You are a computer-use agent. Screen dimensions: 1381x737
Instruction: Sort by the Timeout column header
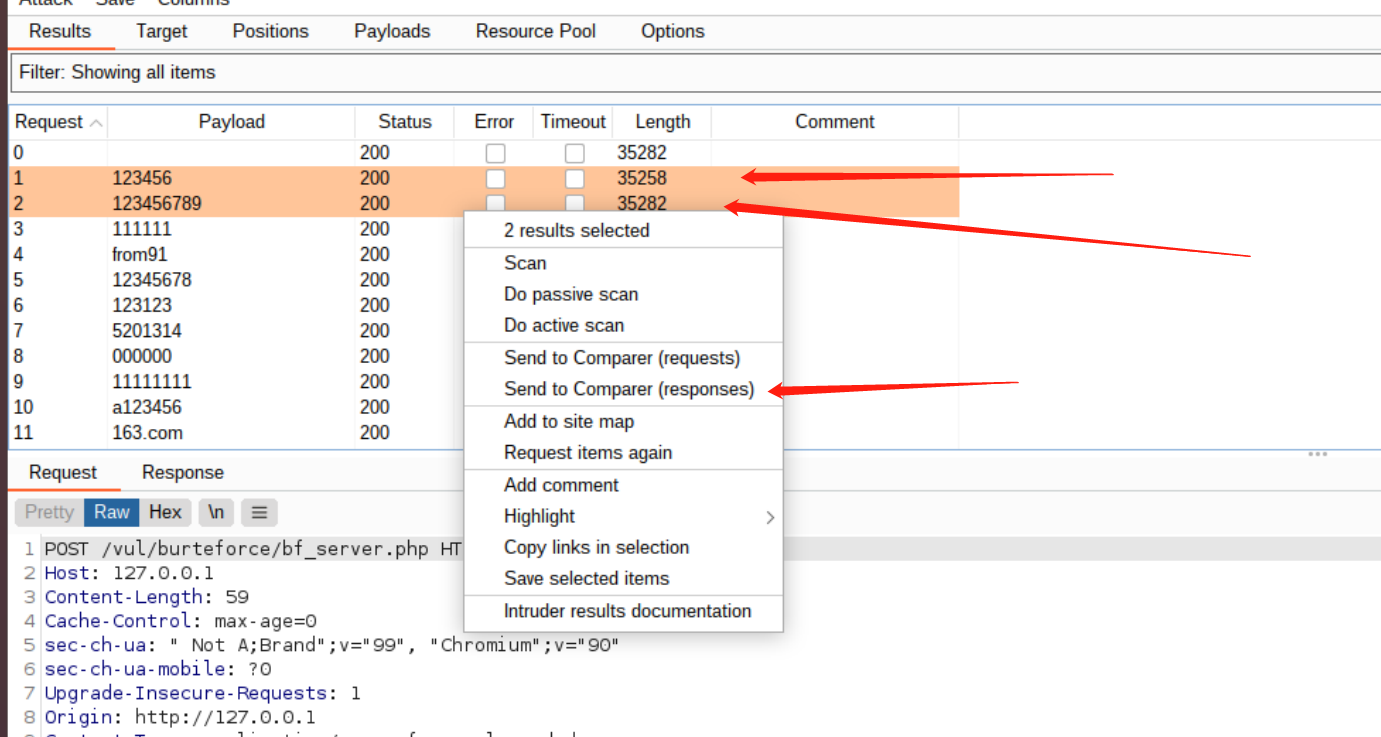tap(573, 122)
